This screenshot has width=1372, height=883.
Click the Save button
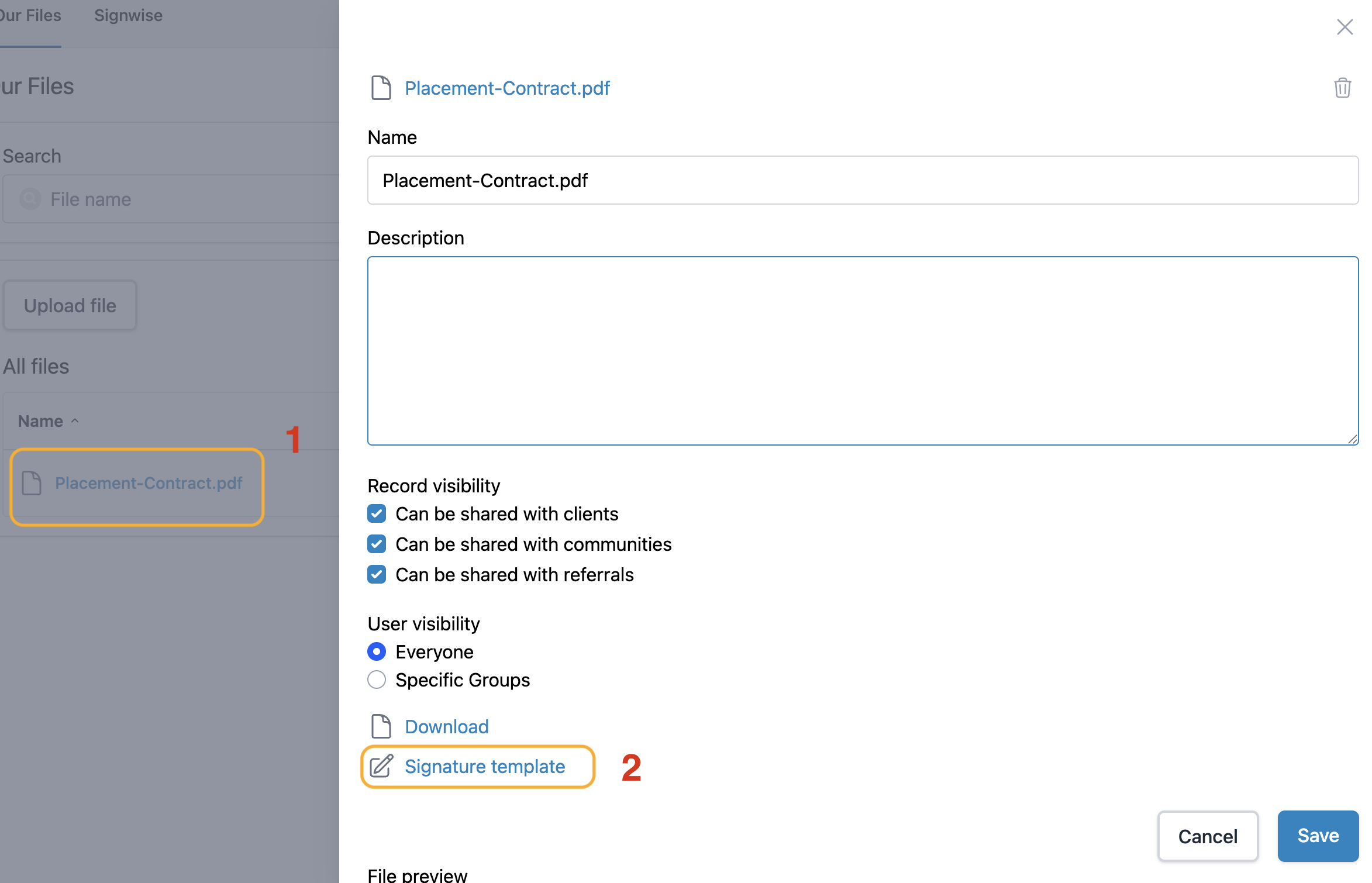click(x=1318, y=836)
